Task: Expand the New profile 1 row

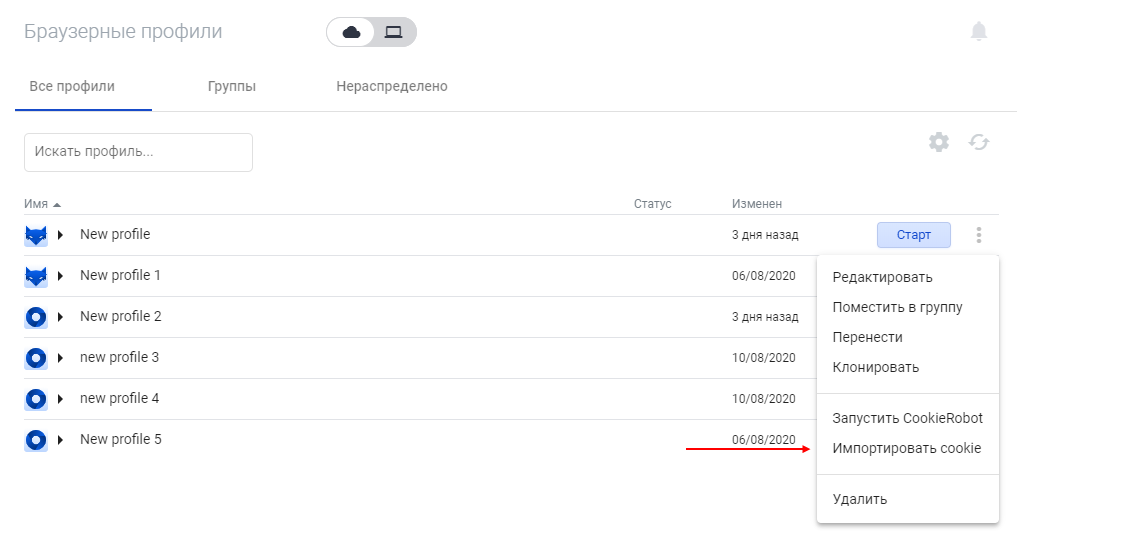Action: pos(61,276)
